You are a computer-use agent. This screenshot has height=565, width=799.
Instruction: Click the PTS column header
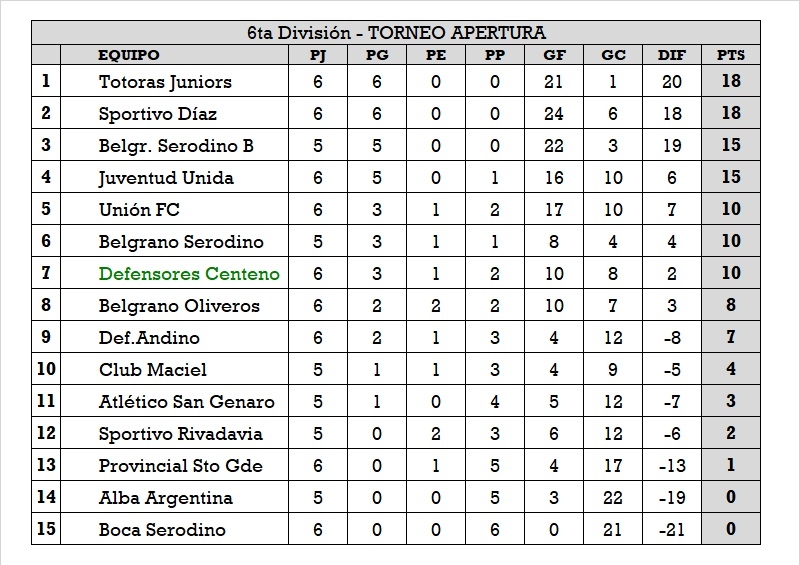[731, 55]
